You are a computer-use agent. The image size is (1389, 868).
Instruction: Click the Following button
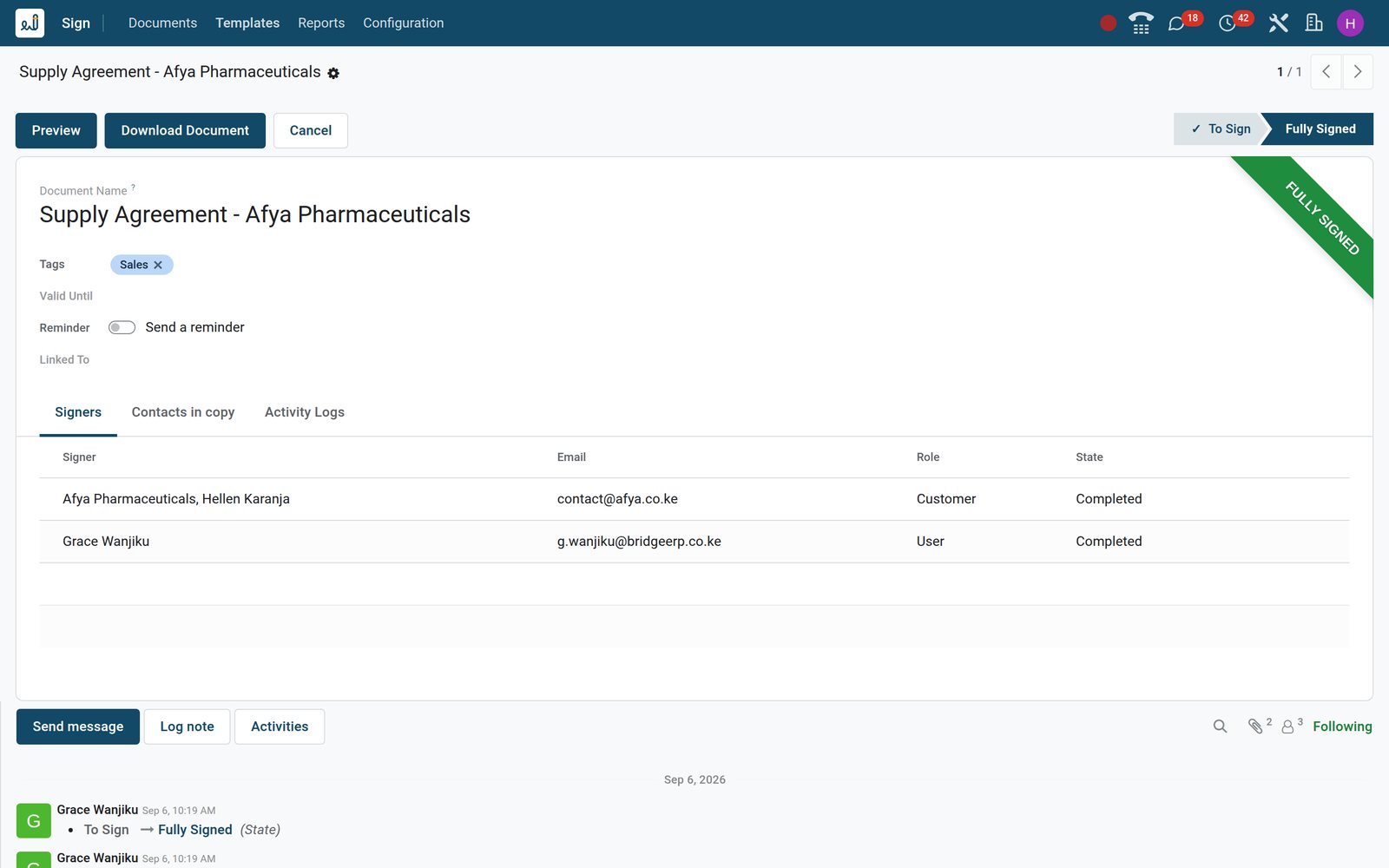click(x=1342, y=727)
